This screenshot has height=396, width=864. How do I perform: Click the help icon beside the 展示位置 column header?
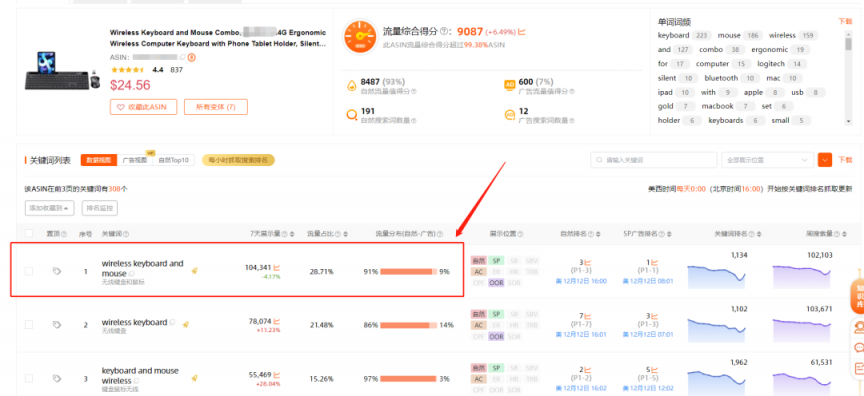(520, 234)
